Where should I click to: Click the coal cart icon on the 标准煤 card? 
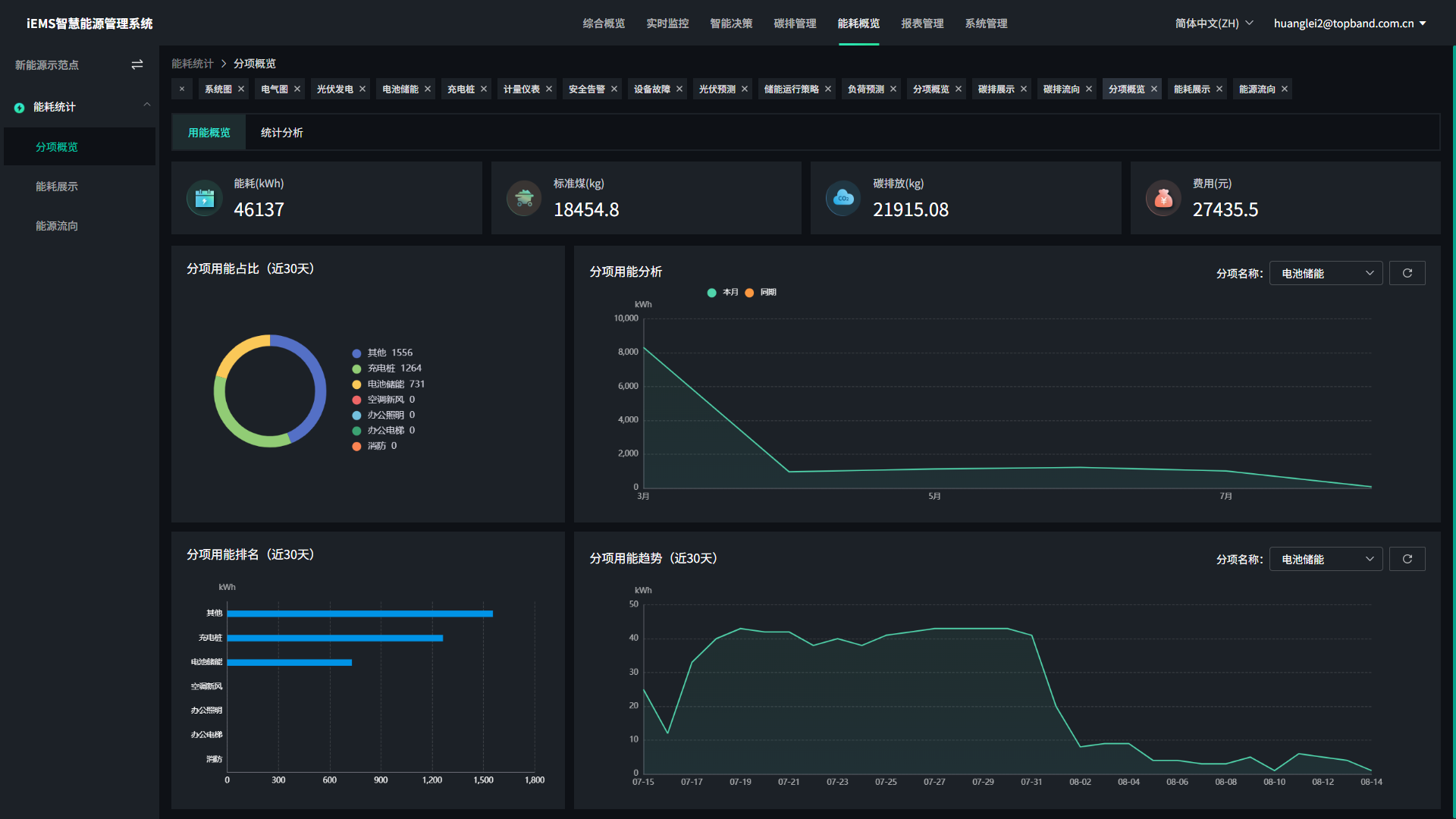click(523, 198)
